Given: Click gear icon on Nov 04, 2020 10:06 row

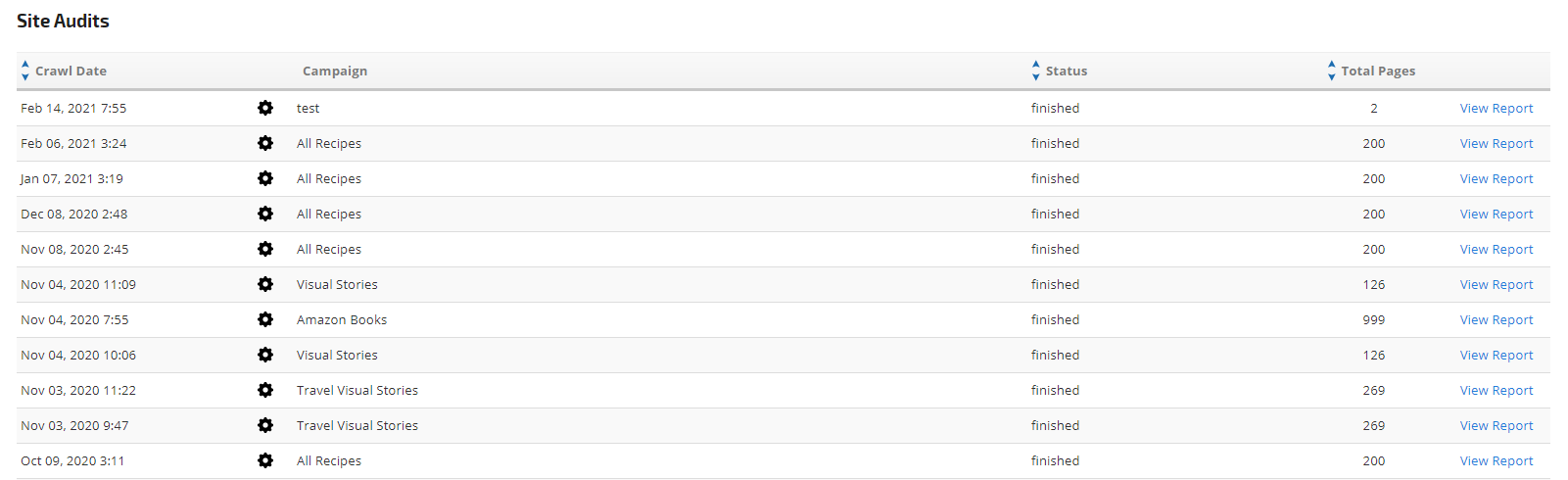Looking at the screenshot, I should pos(265,355).
